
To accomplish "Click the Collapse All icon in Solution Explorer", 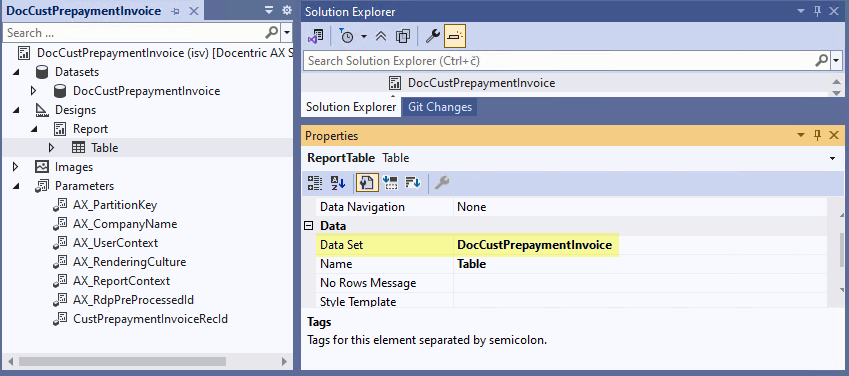I will click(x=381, y=36).
